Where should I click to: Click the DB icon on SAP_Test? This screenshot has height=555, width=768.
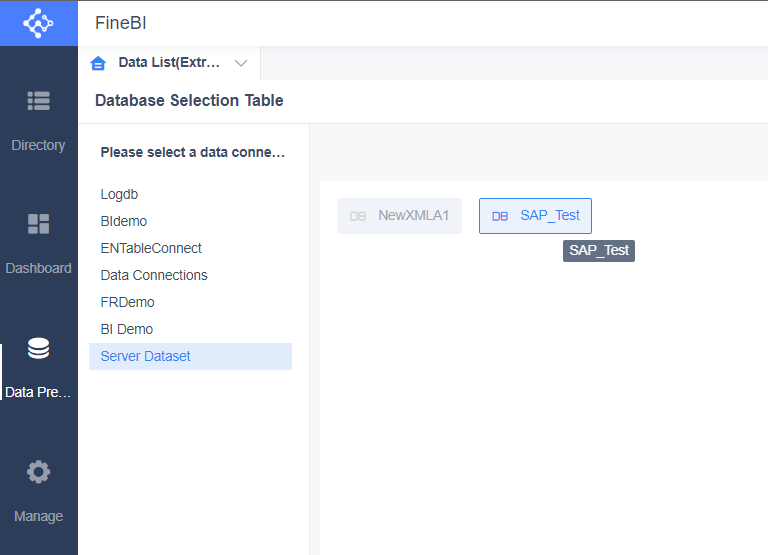[x=500, y=216]
